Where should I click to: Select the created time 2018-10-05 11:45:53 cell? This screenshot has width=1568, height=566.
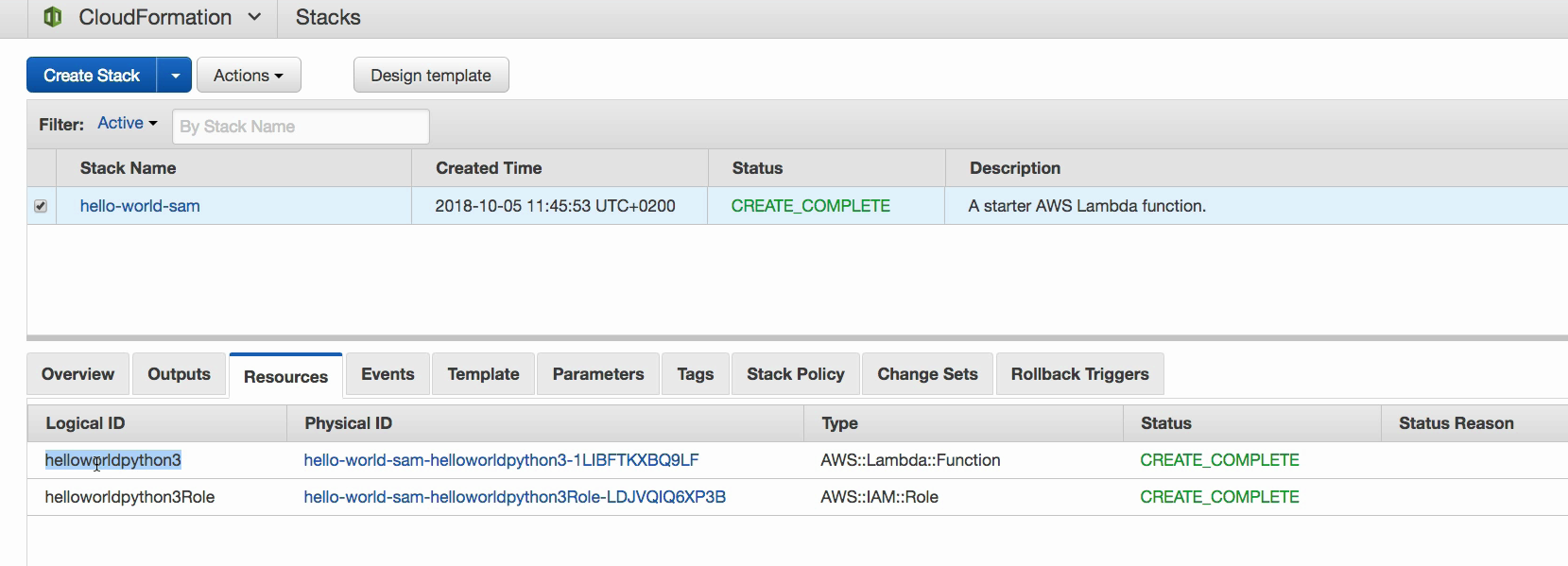555,206
